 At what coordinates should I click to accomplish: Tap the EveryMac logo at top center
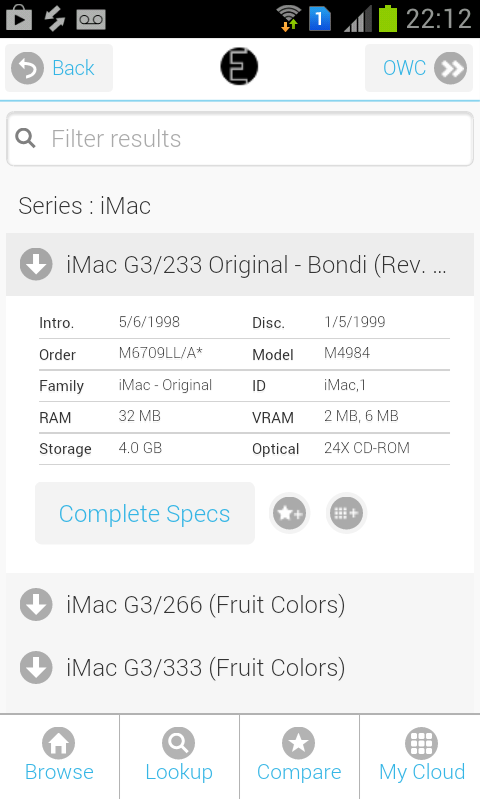[239, 66]
